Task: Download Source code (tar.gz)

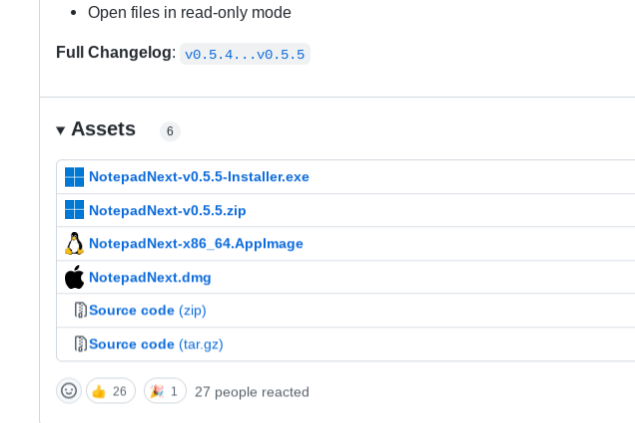Action: (x=156, y=344)
